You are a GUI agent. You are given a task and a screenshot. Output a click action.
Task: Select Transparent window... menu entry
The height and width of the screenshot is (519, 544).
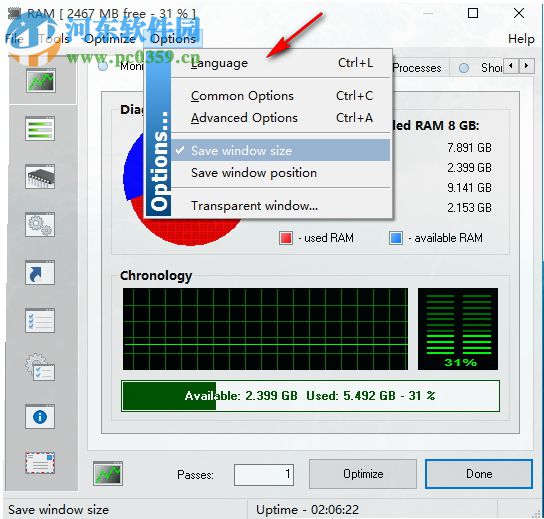click(281, 206)
